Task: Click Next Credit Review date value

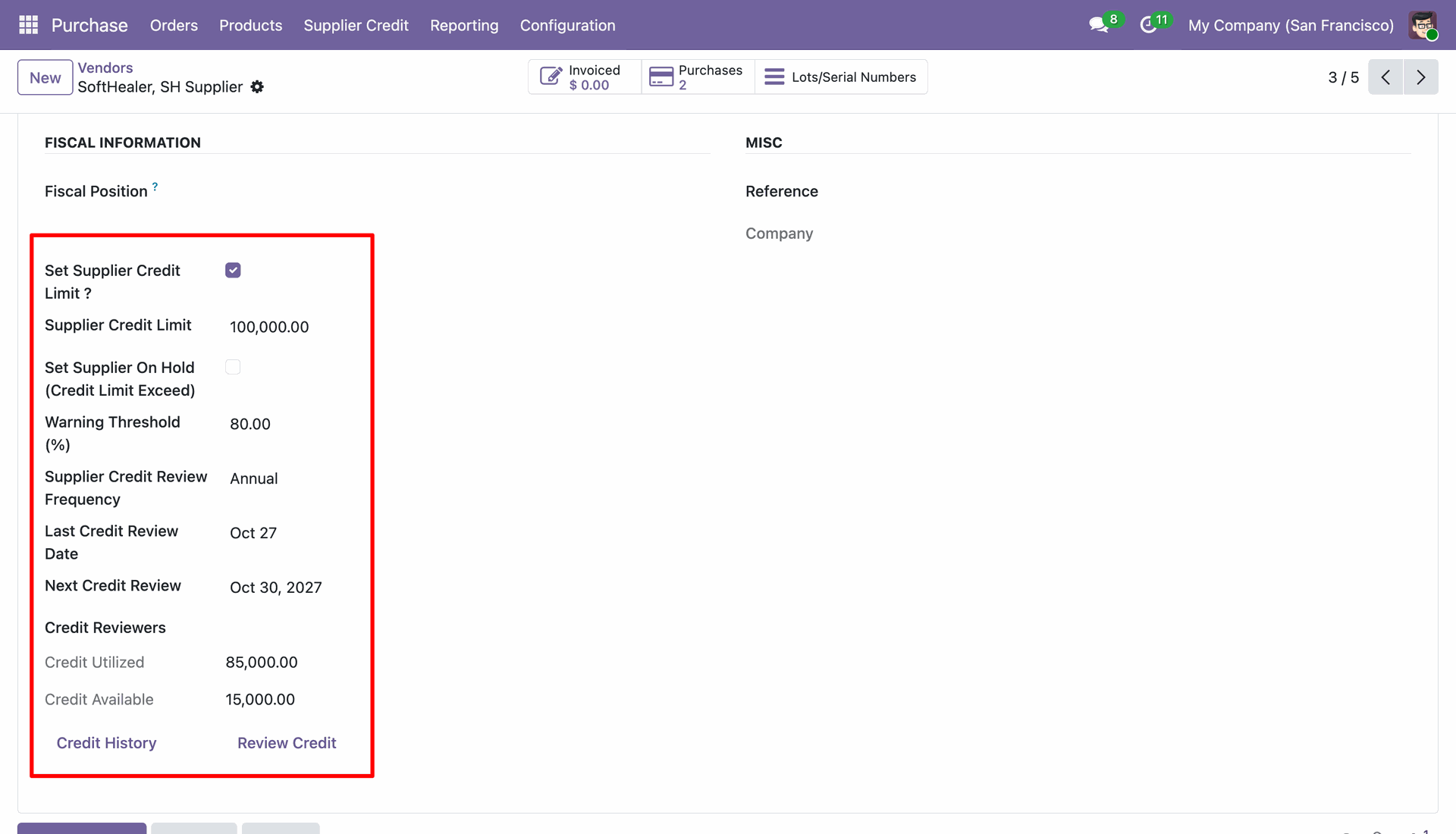Action: point(276,588)
